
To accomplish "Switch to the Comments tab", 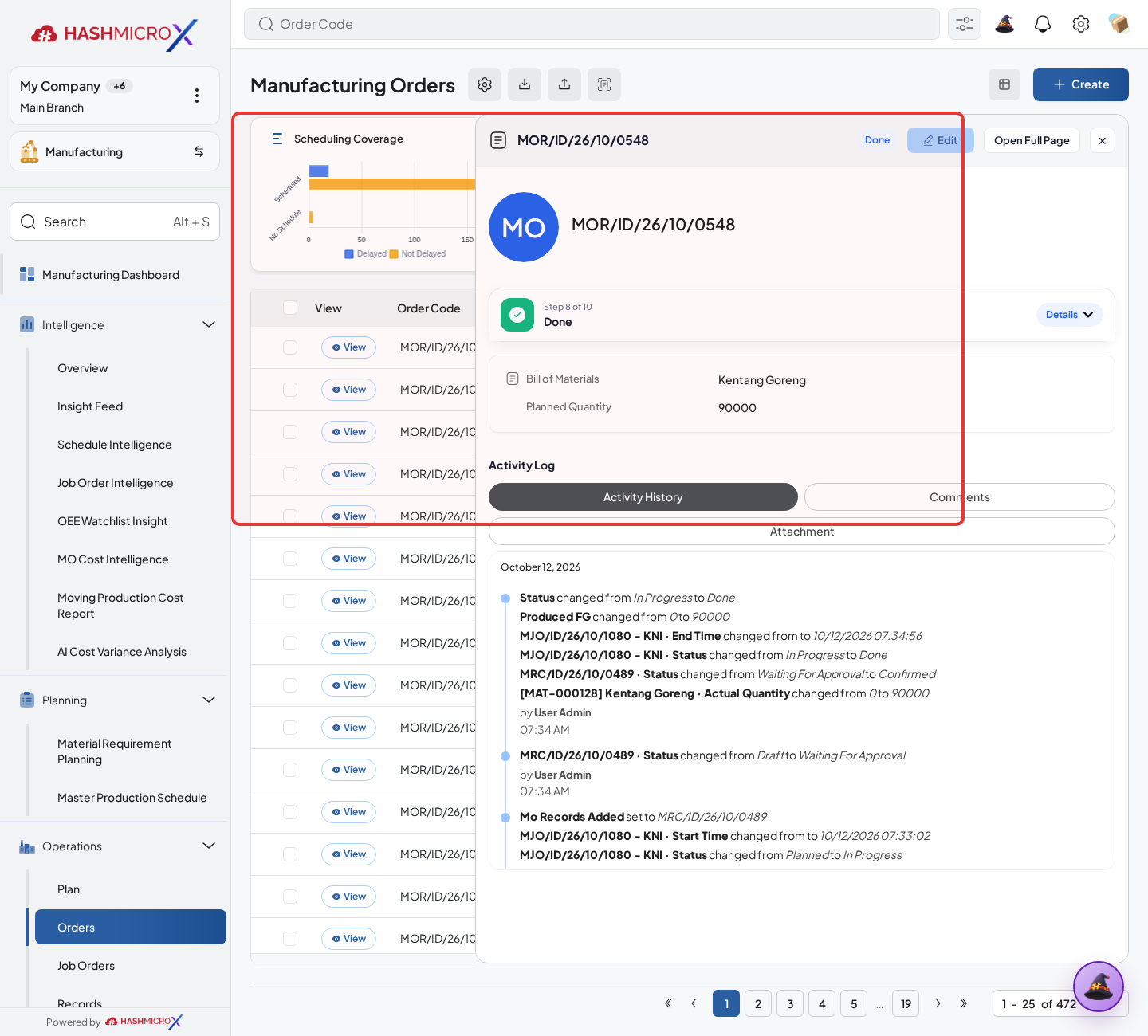I will pos(960,497).
